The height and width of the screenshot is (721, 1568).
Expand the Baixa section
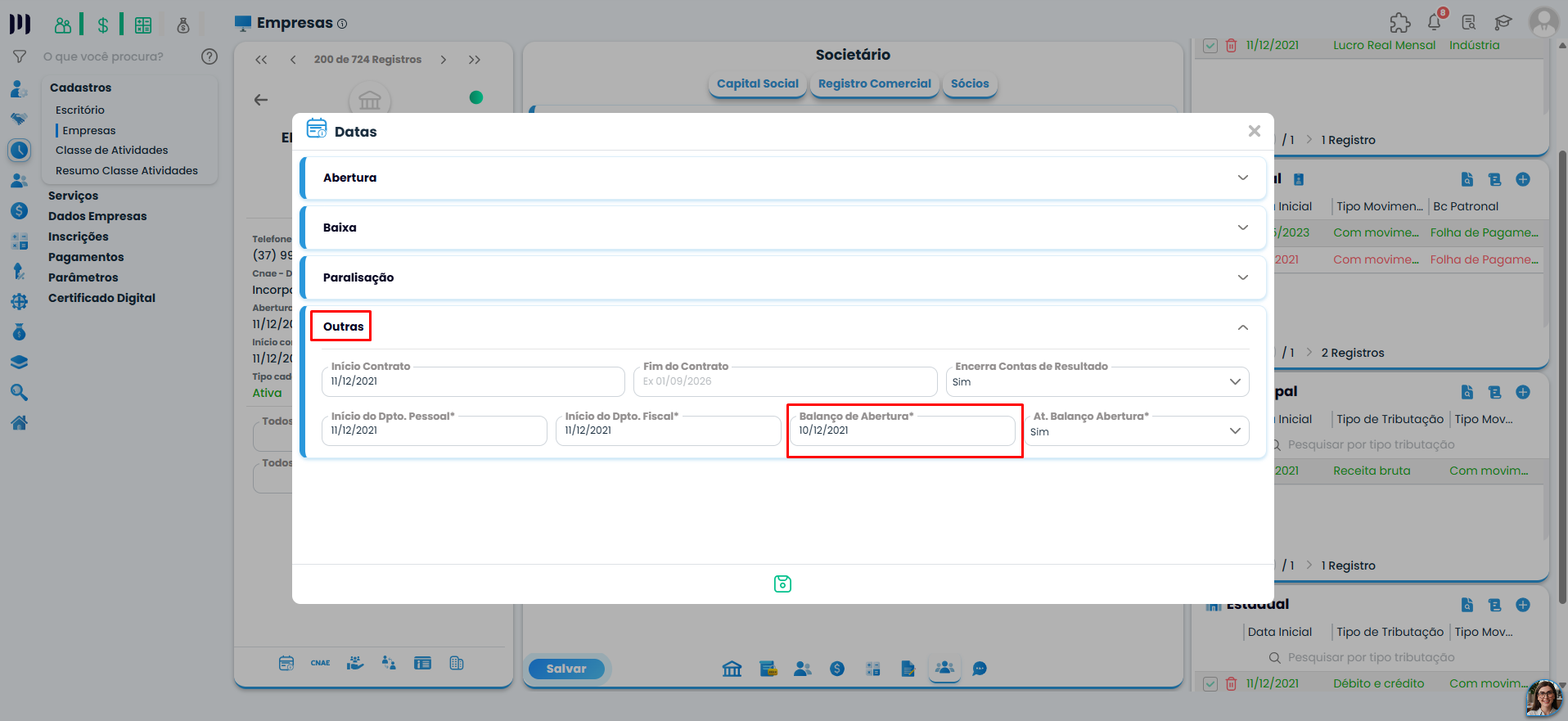(x=783, y=228)
